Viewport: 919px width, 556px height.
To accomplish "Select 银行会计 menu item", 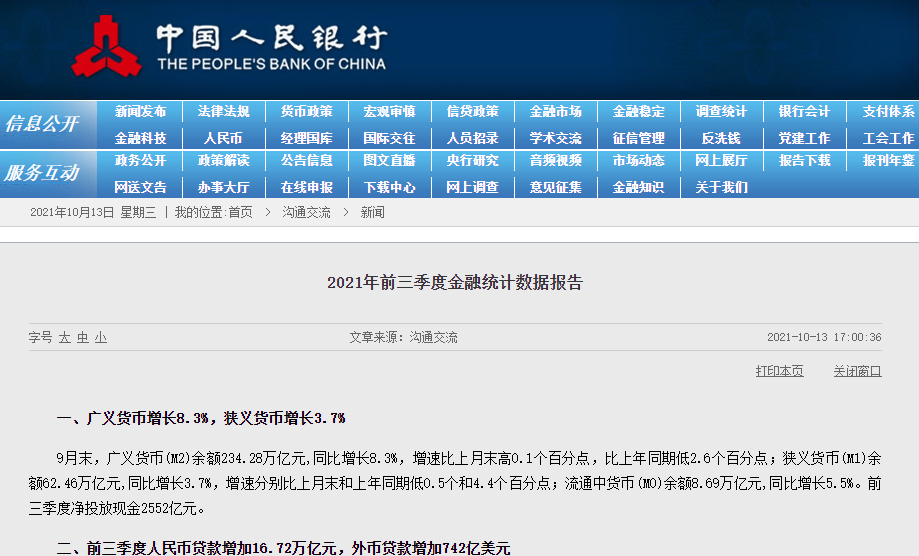I will (x=804, y=111).
